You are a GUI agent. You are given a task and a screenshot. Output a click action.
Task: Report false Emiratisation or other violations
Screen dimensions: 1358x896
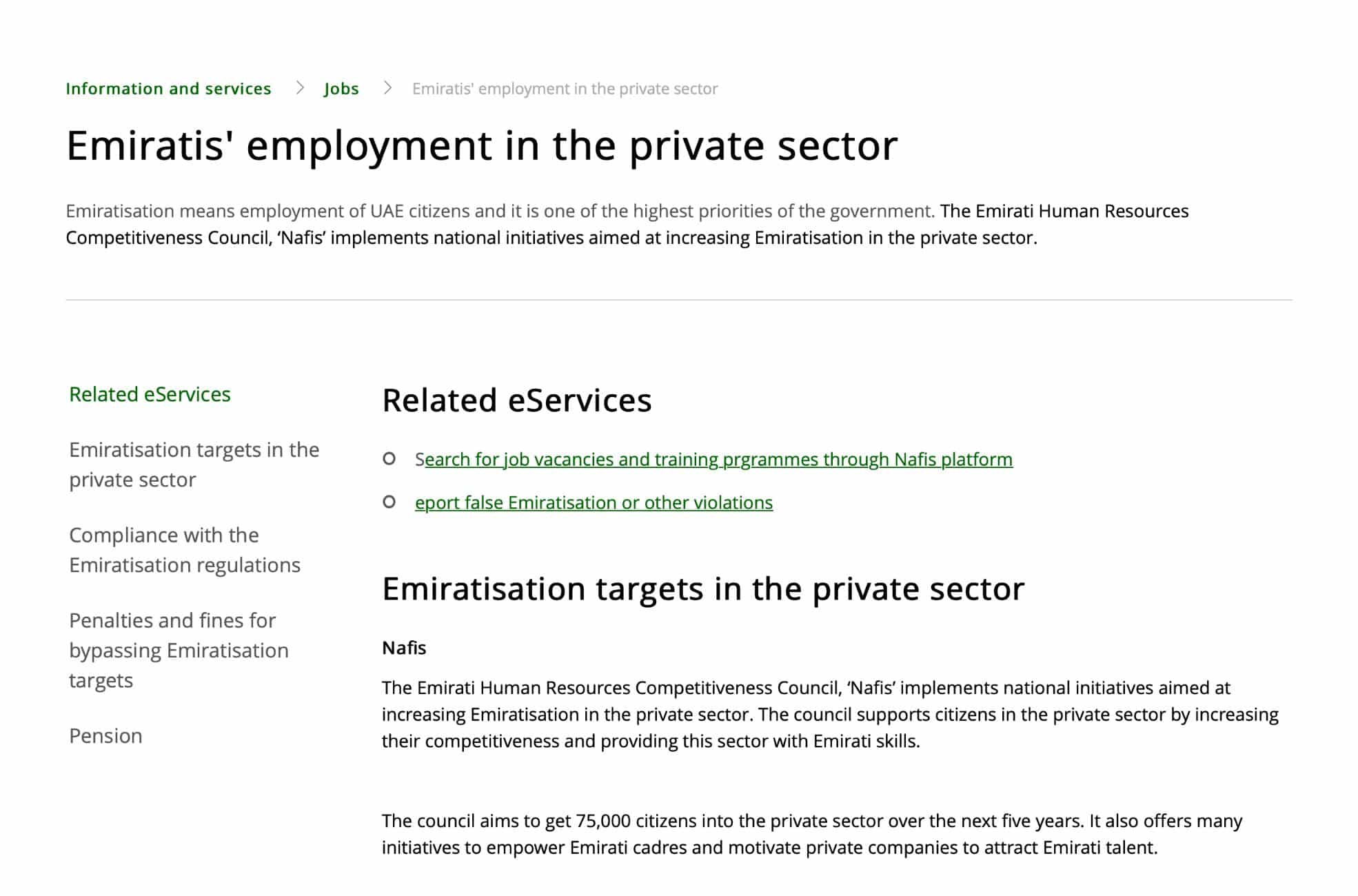pos(593,502)
